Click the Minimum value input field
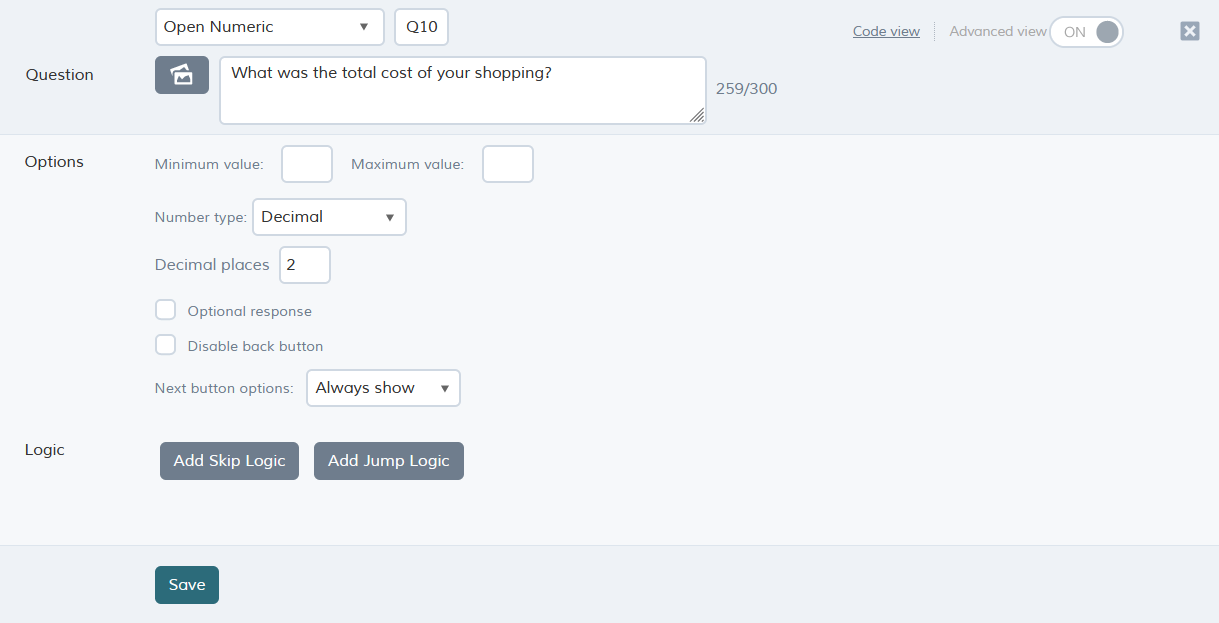 pos(307,164)
